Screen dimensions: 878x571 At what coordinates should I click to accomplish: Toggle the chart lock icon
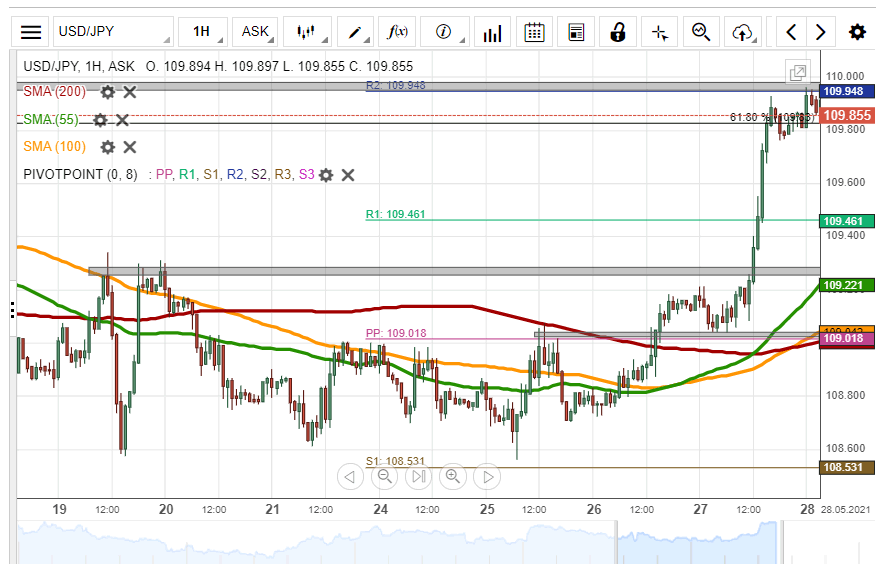618,32
